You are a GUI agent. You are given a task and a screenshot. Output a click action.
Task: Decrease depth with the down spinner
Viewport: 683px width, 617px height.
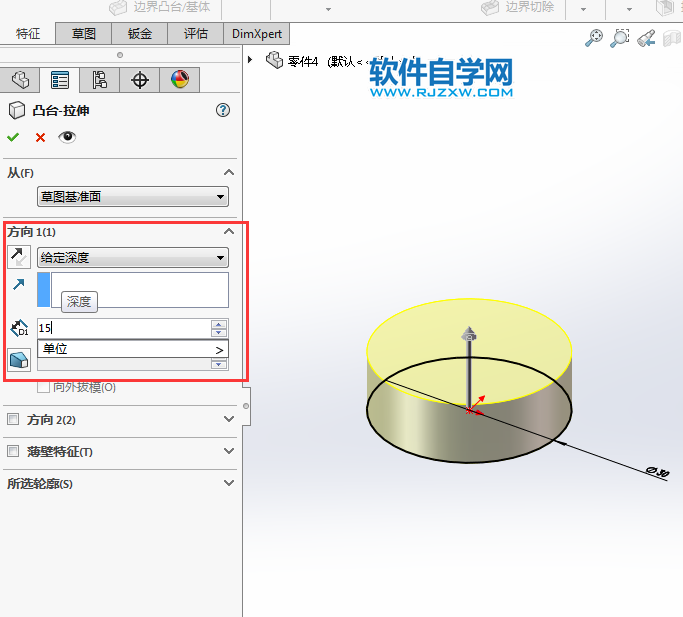coord(219,333)
